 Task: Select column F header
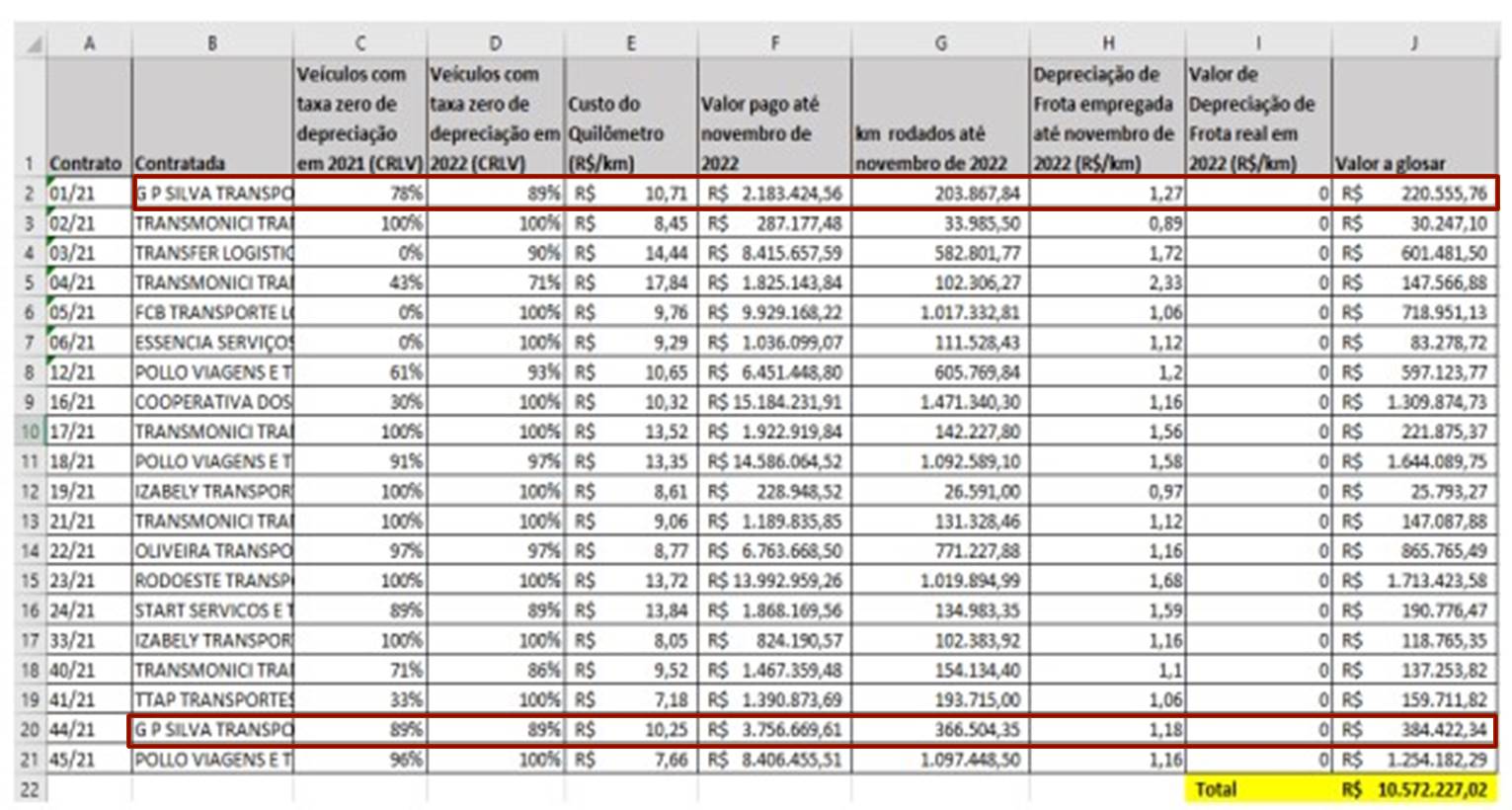774,44
